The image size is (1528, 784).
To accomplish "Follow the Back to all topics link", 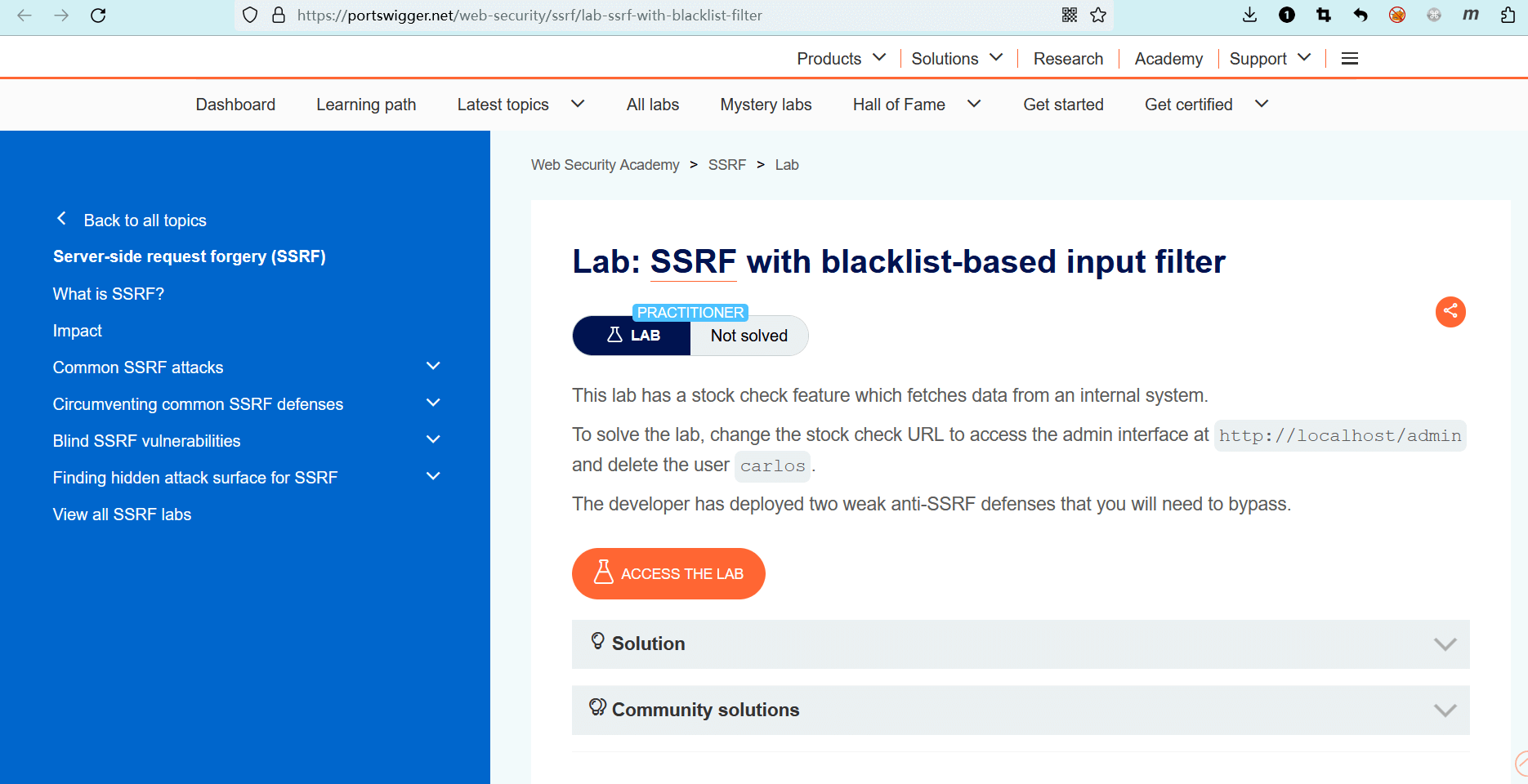I will click(x=145, y=220).
